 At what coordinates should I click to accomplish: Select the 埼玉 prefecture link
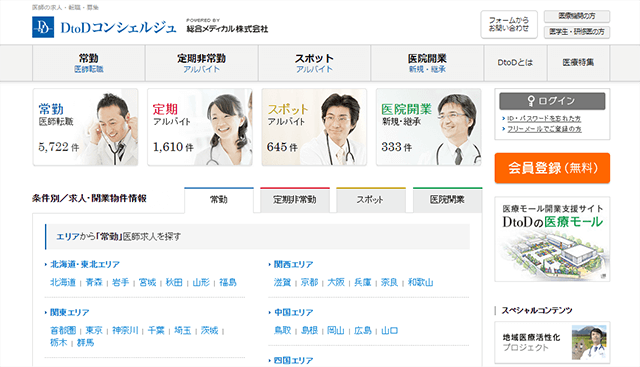[182, 330]
